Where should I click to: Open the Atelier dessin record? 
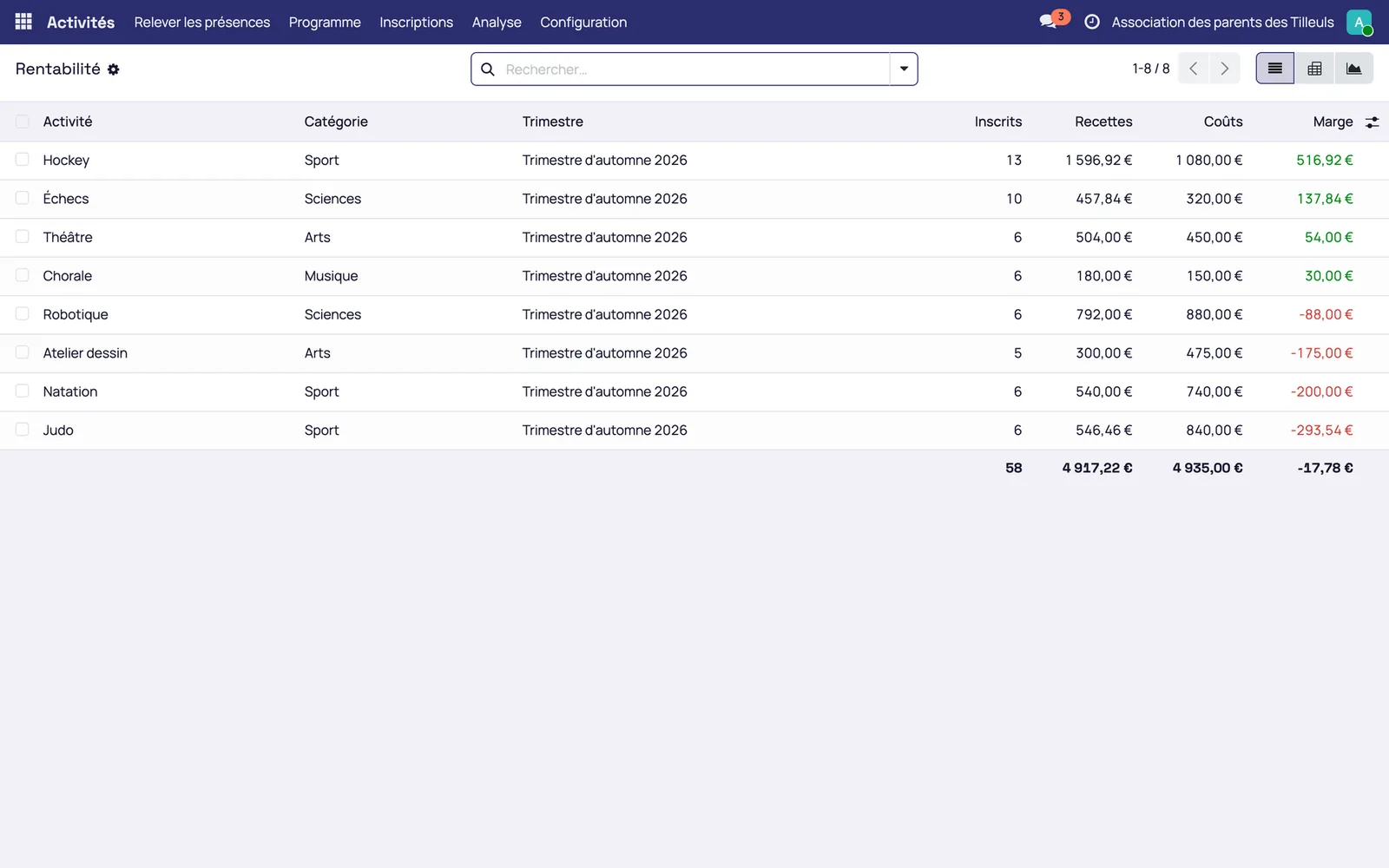pyautogui.click(x=85, y=353)
